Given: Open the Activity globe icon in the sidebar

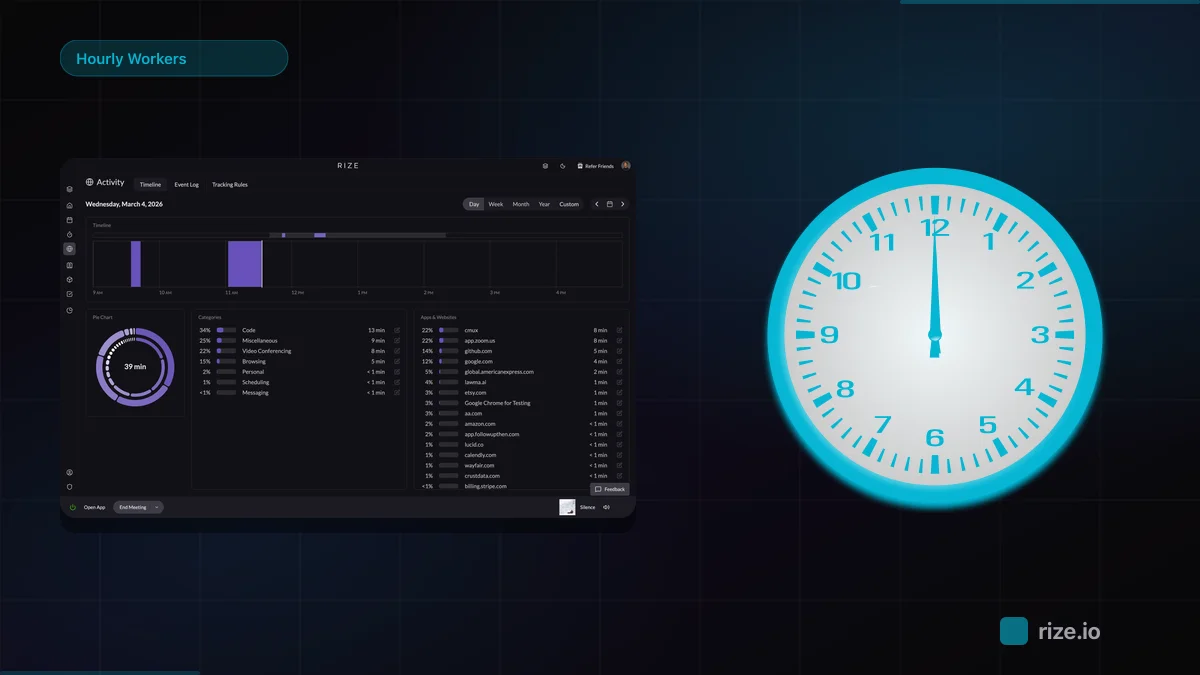Looking at the screenshot, I should coord(68,248).
